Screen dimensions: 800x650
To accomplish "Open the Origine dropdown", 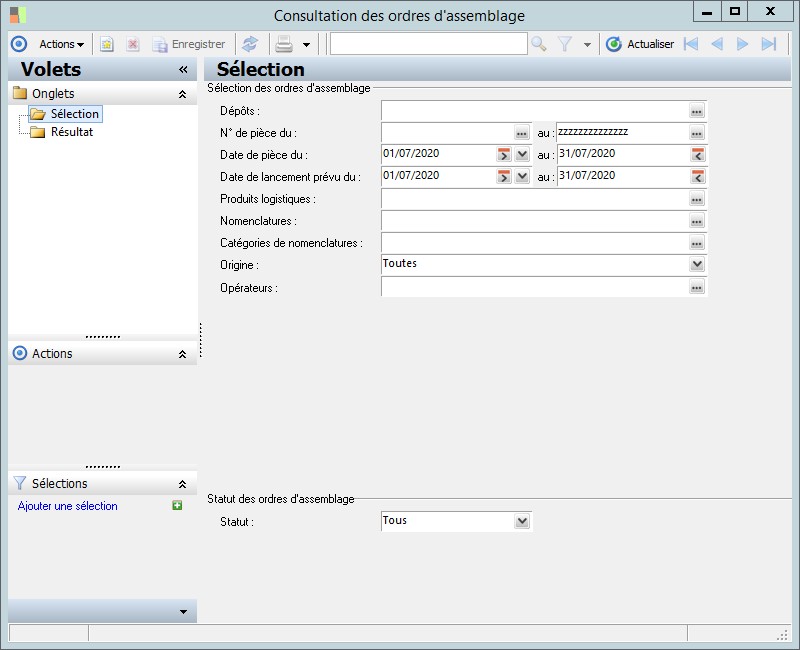I will [697, 265].
